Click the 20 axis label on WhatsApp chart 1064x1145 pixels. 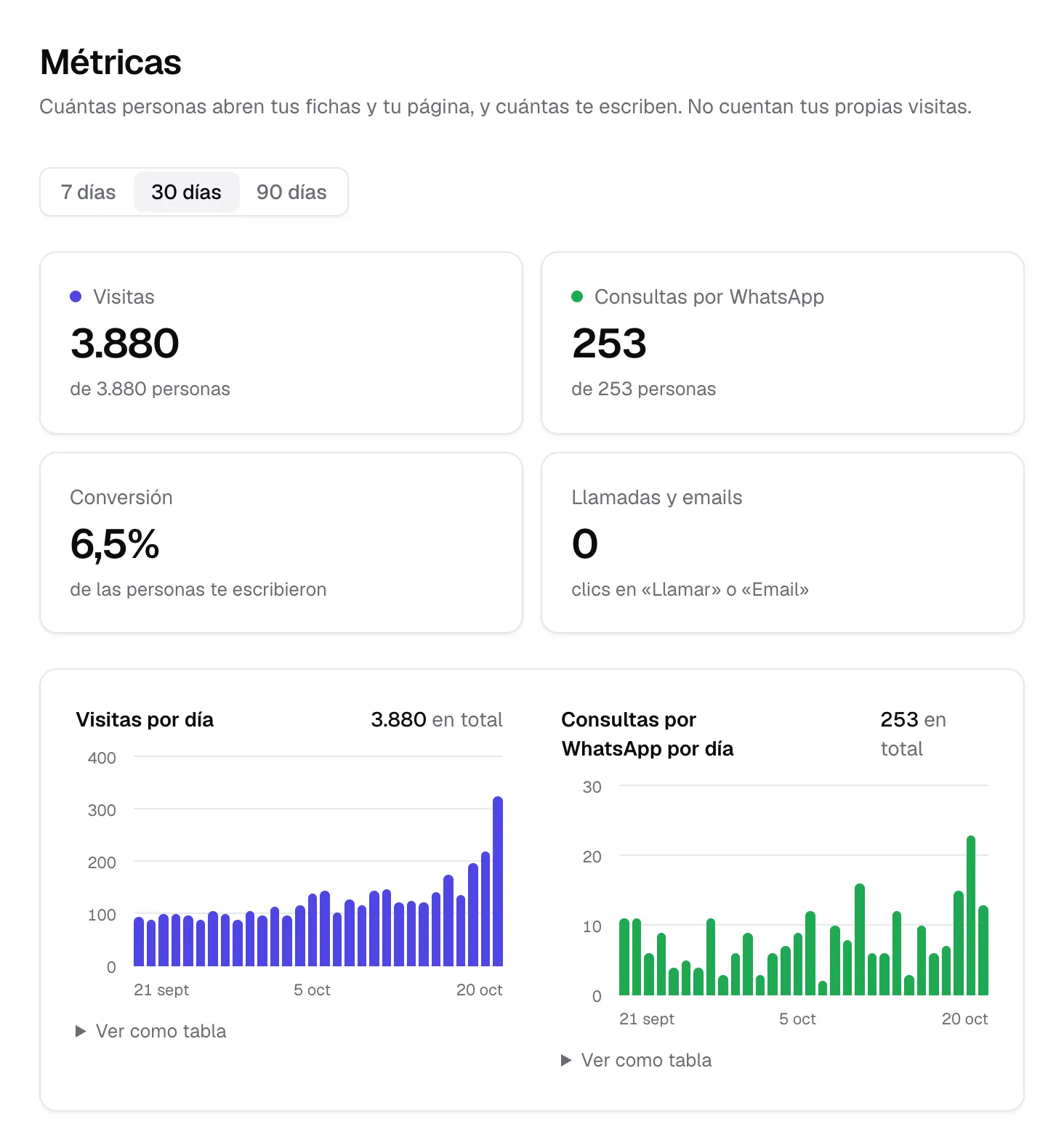tap(592, 857)
